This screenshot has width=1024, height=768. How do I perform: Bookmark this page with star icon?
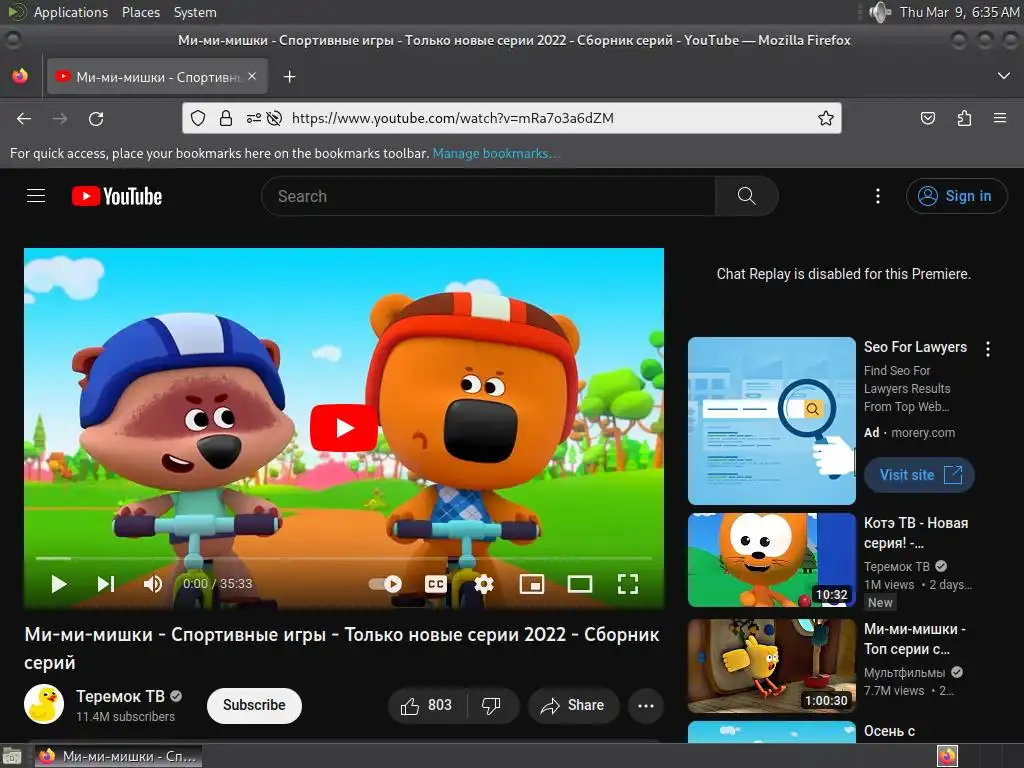(x=825, y=118)
